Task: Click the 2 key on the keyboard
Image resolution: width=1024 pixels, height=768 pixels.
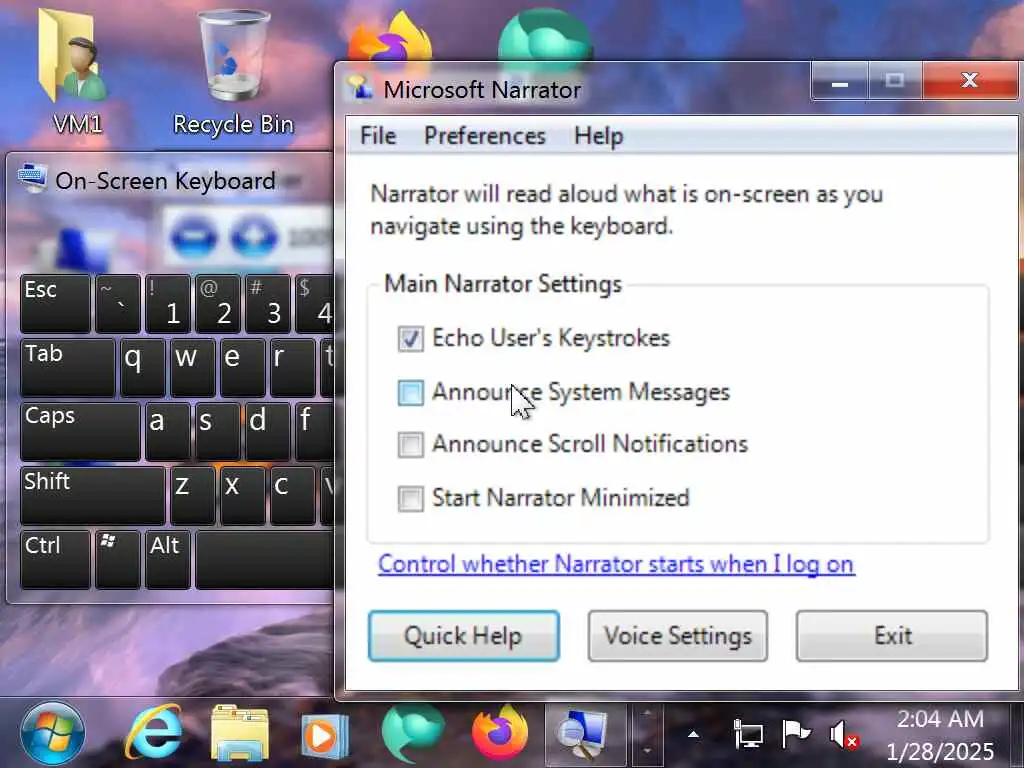Action: [x=217, y=304]
